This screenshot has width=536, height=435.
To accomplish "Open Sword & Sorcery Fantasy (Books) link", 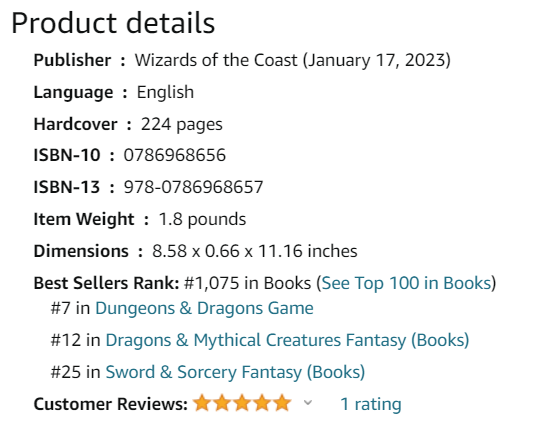I will pos(235,372).
